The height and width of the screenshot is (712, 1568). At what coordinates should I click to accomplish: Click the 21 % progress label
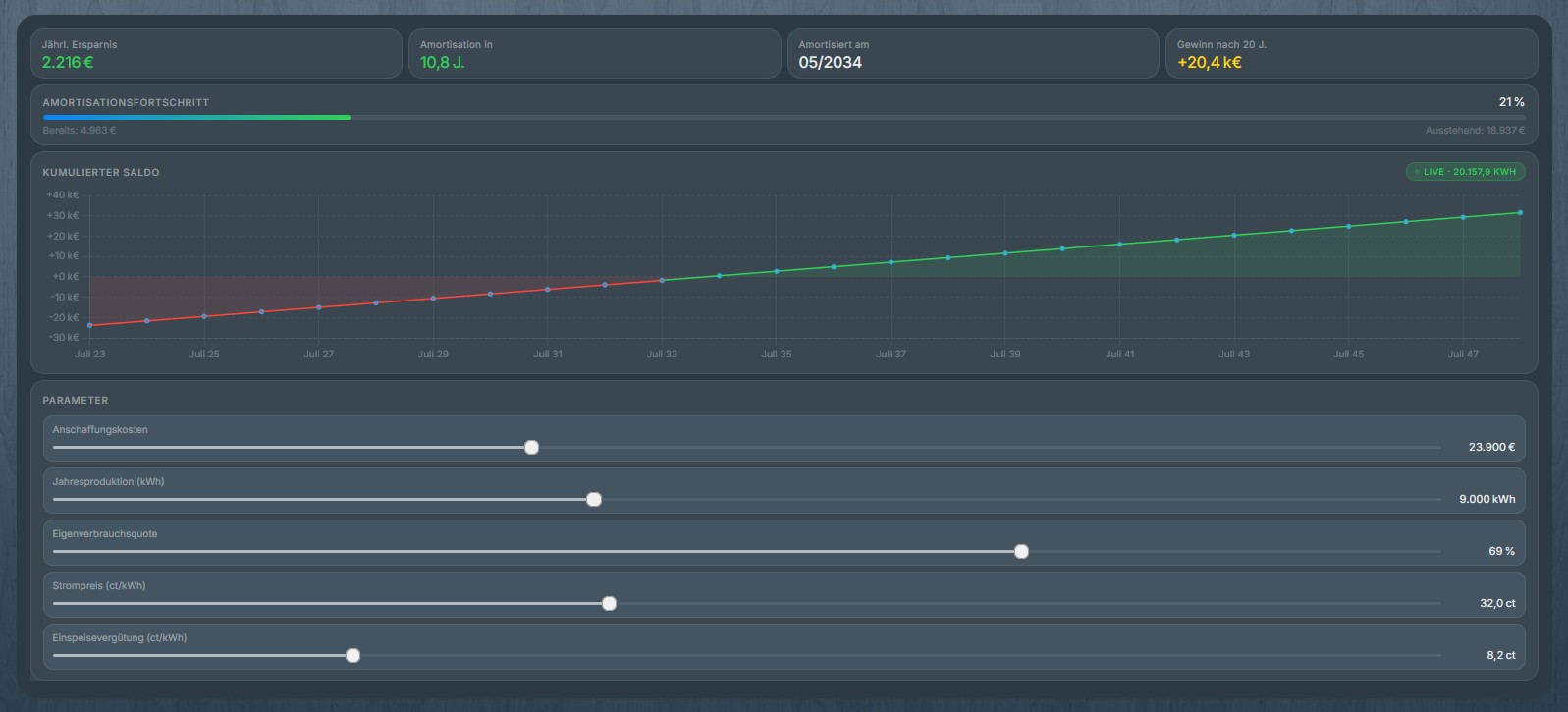point(1511,102)
